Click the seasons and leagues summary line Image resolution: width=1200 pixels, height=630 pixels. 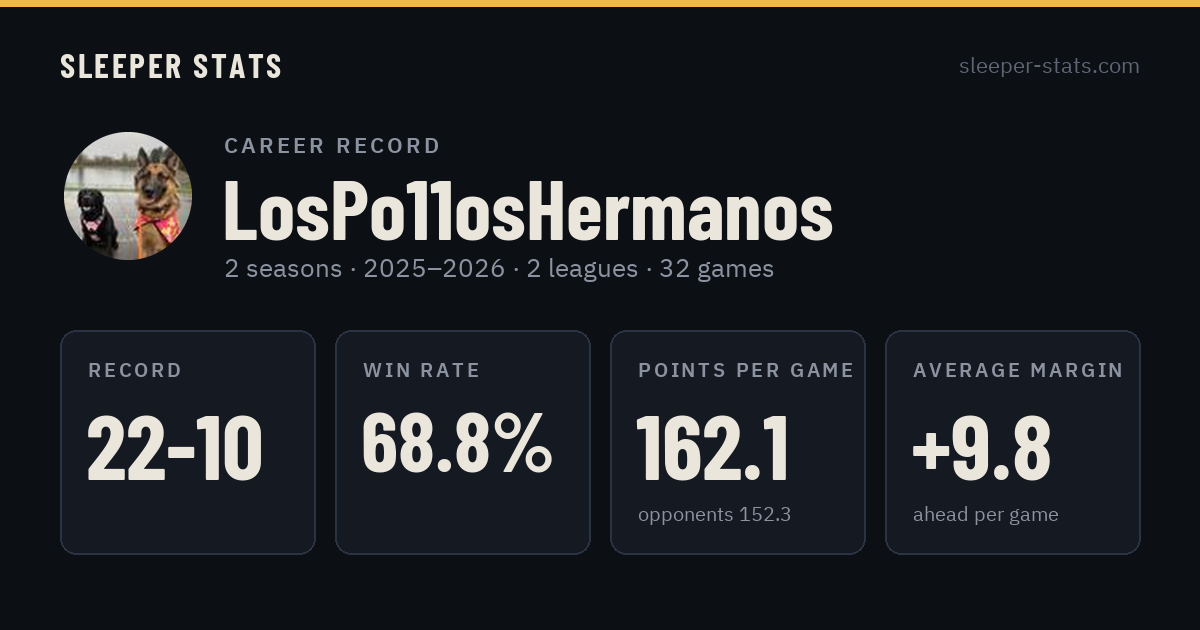click(499, 269)
